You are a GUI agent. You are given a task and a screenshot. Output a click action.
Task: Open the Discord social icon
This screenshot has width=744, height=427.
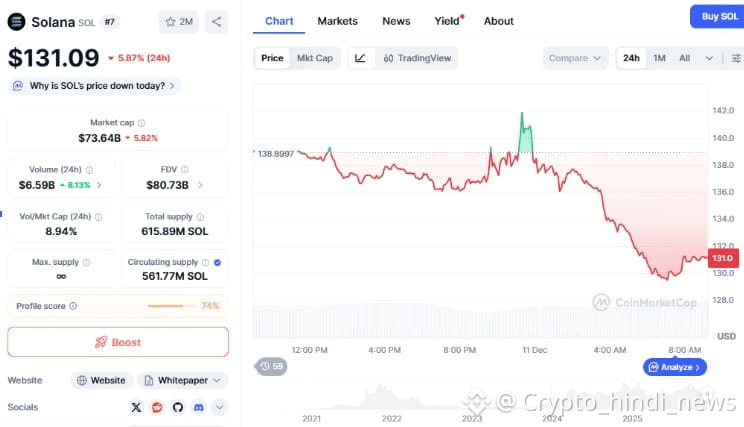tap(199, 407)
